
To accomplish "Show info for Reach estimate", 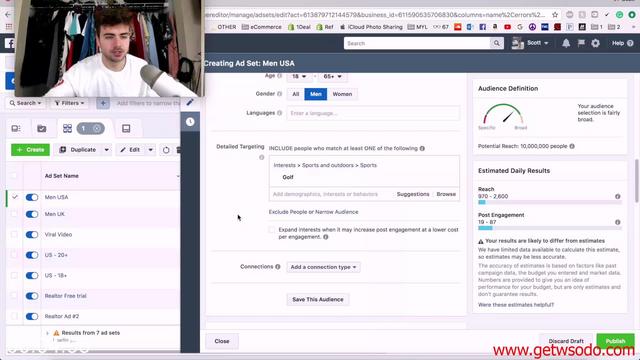I will 618,197.
